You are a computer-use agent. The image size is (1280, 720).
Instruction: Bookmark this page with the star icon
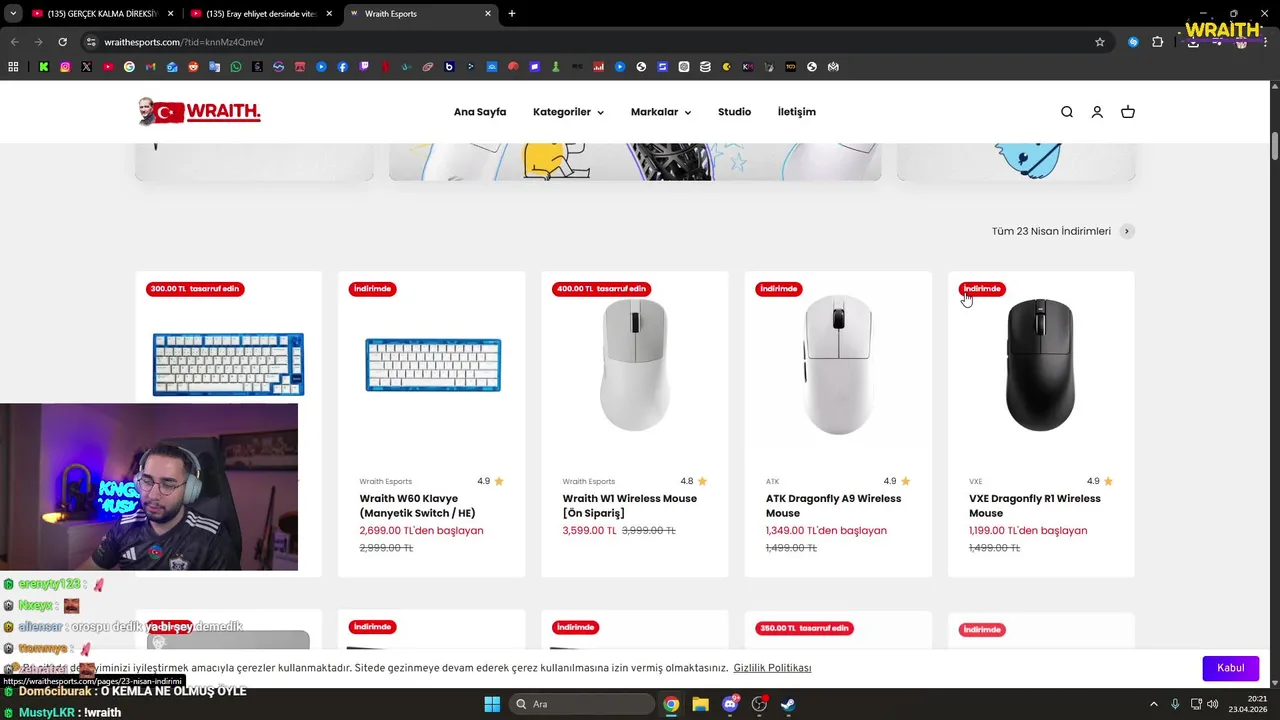coord(1100,42)
